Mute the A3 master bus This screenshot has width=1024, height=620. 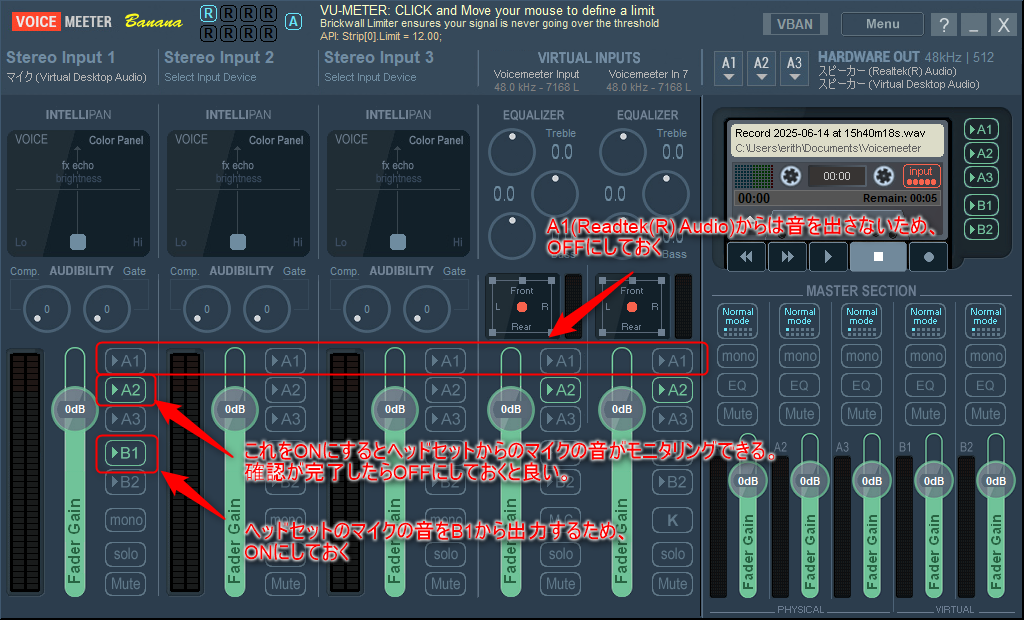pyautogui.click(x=861, y=414)
